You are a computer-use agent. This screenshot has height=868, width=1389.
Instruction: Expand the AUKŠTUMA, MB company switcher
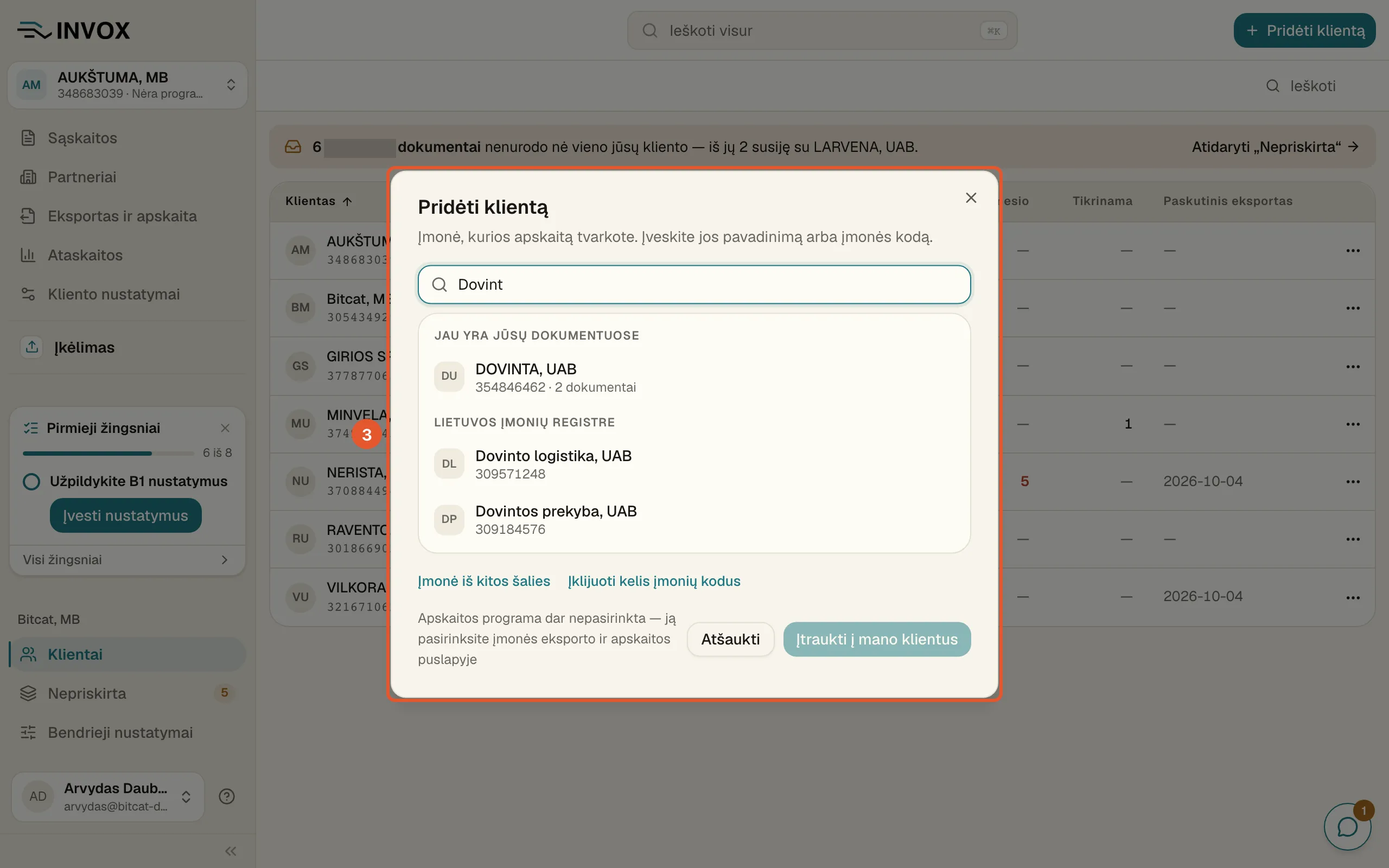128,85
